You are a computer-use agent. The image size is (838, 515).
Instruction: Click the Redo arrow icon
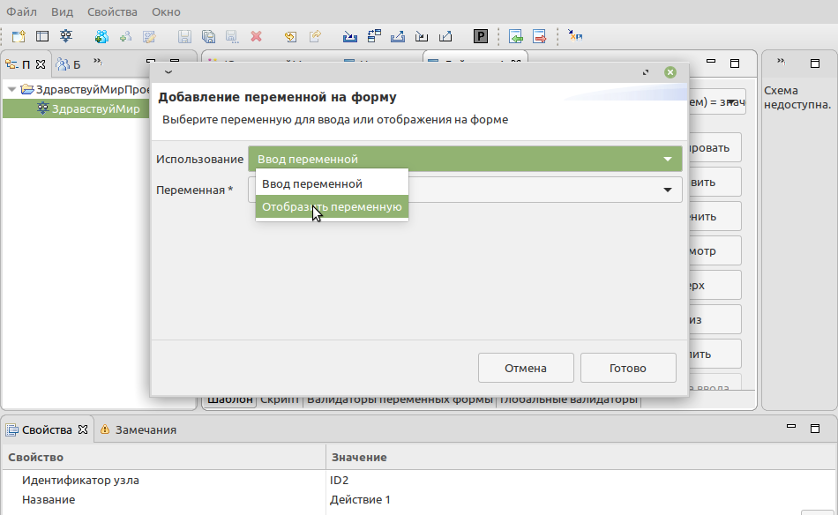315,36
